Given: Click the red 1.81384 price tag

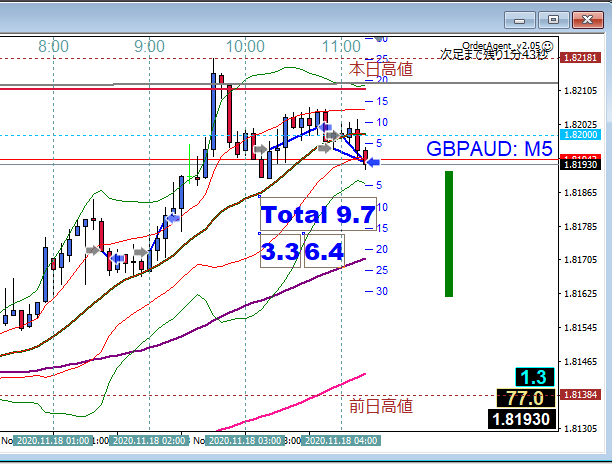Looking at the screenshot, I should click(580, 395).
